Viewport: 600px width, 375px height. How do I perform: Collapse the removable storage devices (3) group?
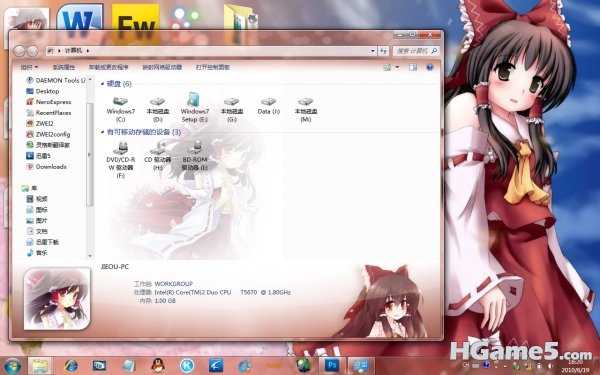102,132
